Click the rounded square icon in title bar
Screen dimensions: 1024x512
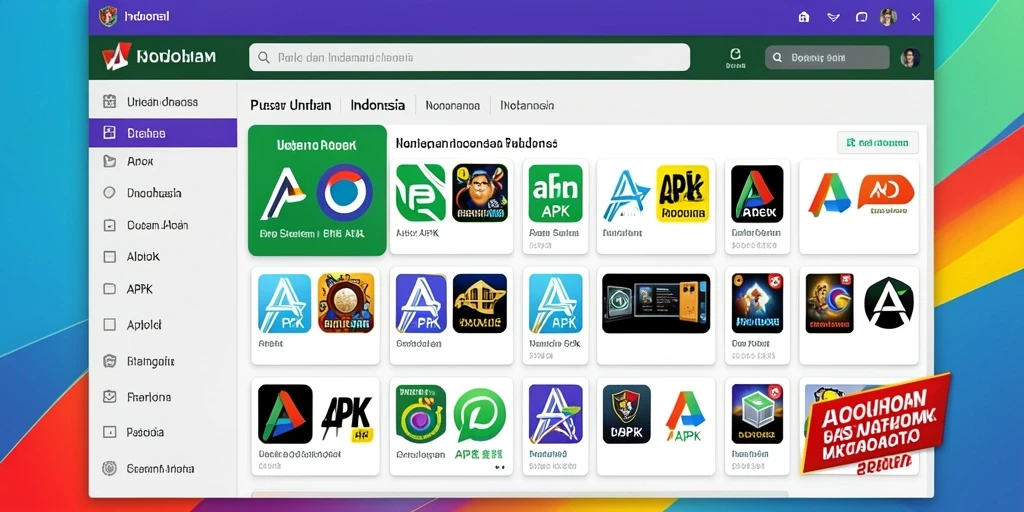click(861, 17)
